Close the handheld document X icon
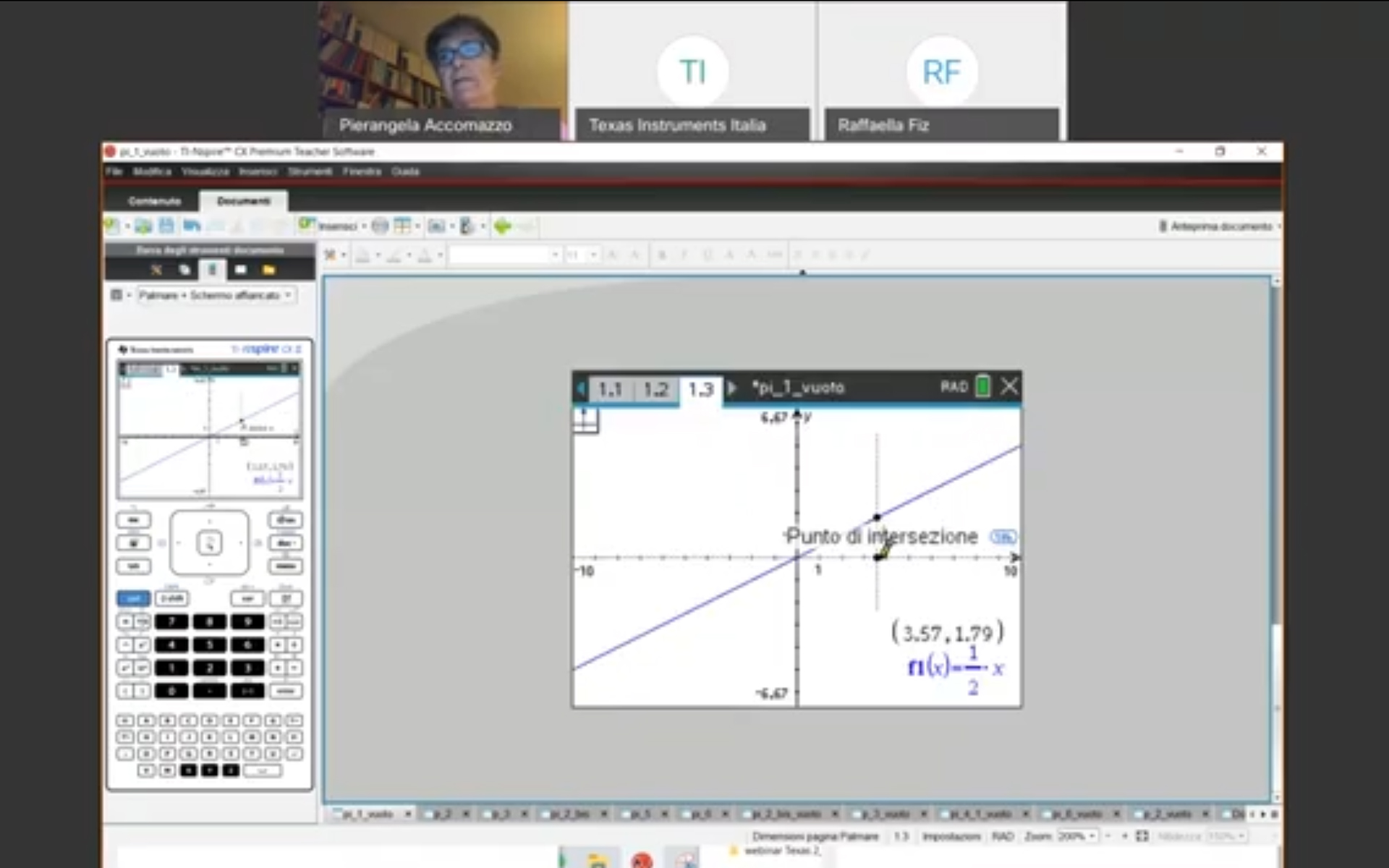The image size is (1389, 868). tap(1009, 387)
